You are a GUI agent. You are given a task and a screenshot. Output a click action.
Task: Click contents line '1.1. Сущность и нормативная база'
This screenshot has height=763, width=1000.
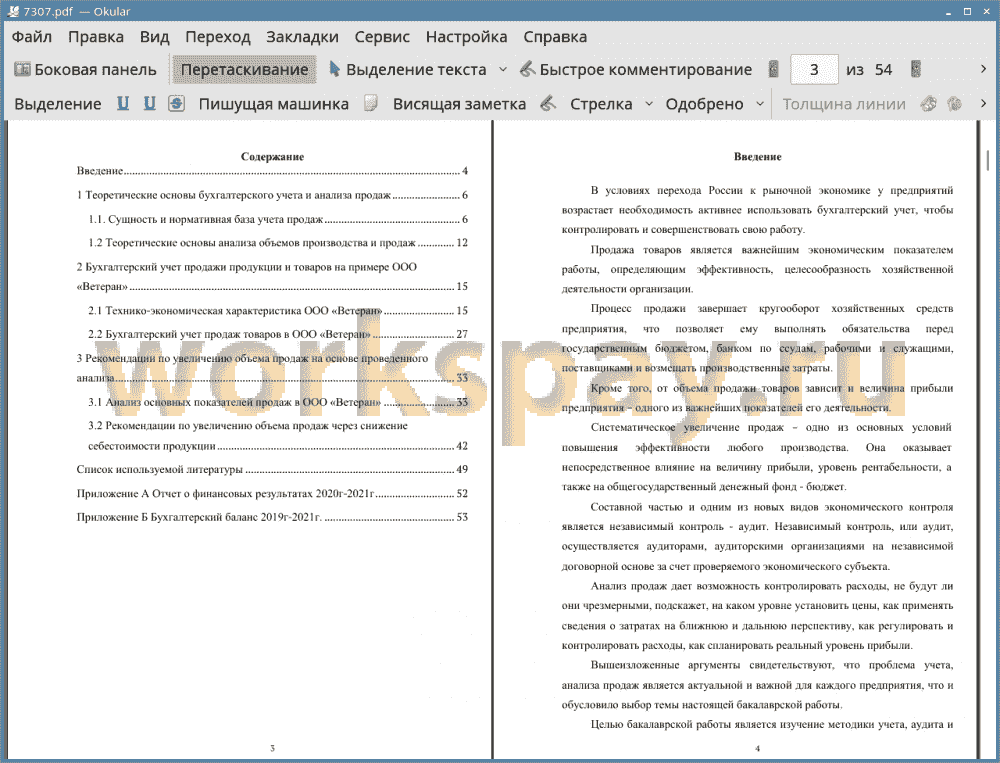278,219
